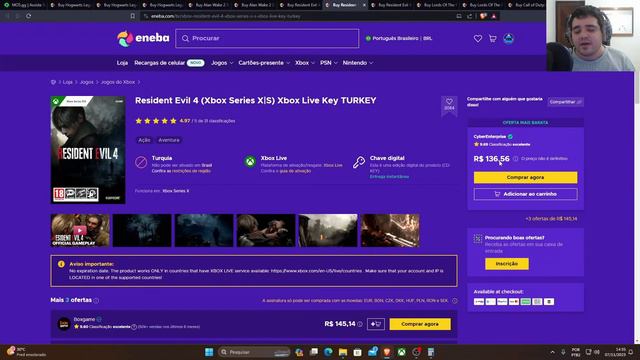
Task: Click the +3 ofertas de R$ 145,14 link
Action: click(x=551, y=219)
